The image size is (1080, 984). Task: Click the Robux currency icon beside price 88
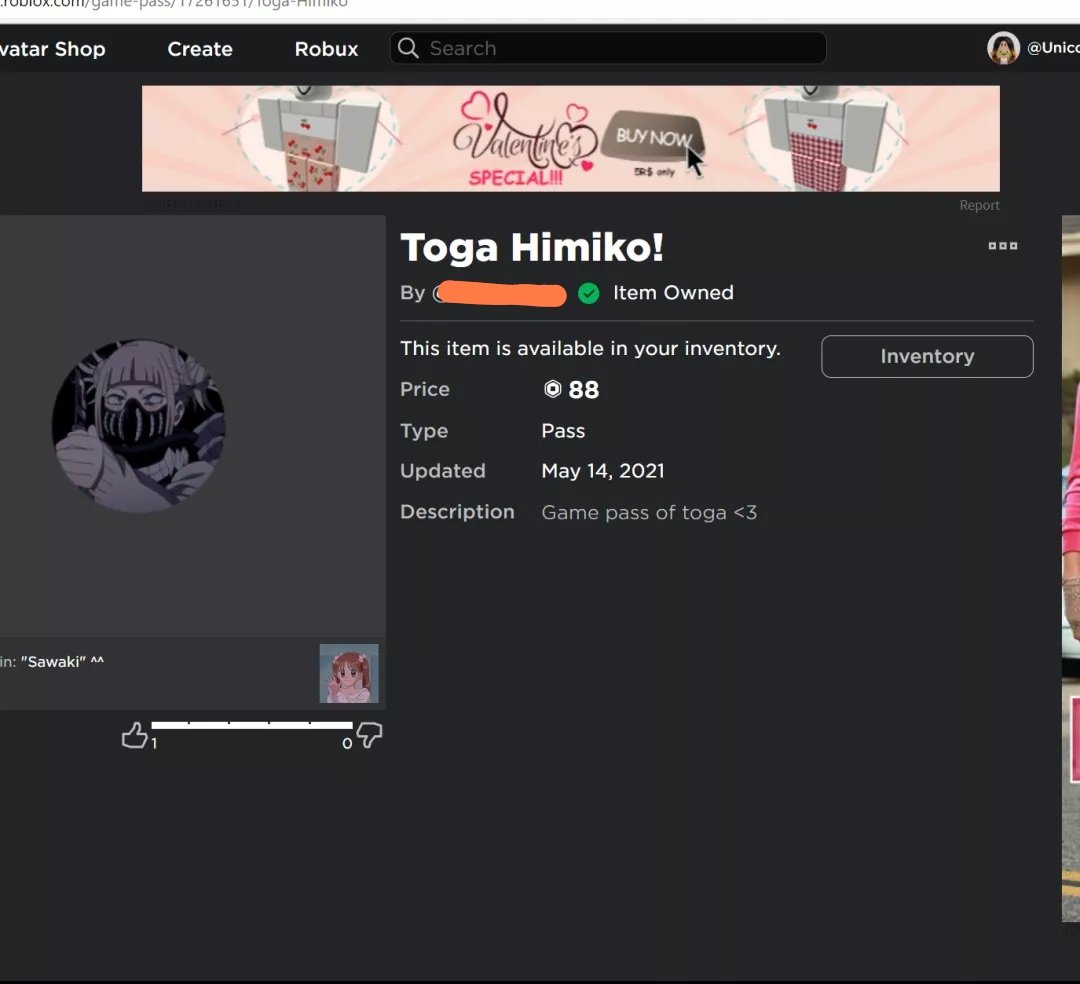coord(552,389)
